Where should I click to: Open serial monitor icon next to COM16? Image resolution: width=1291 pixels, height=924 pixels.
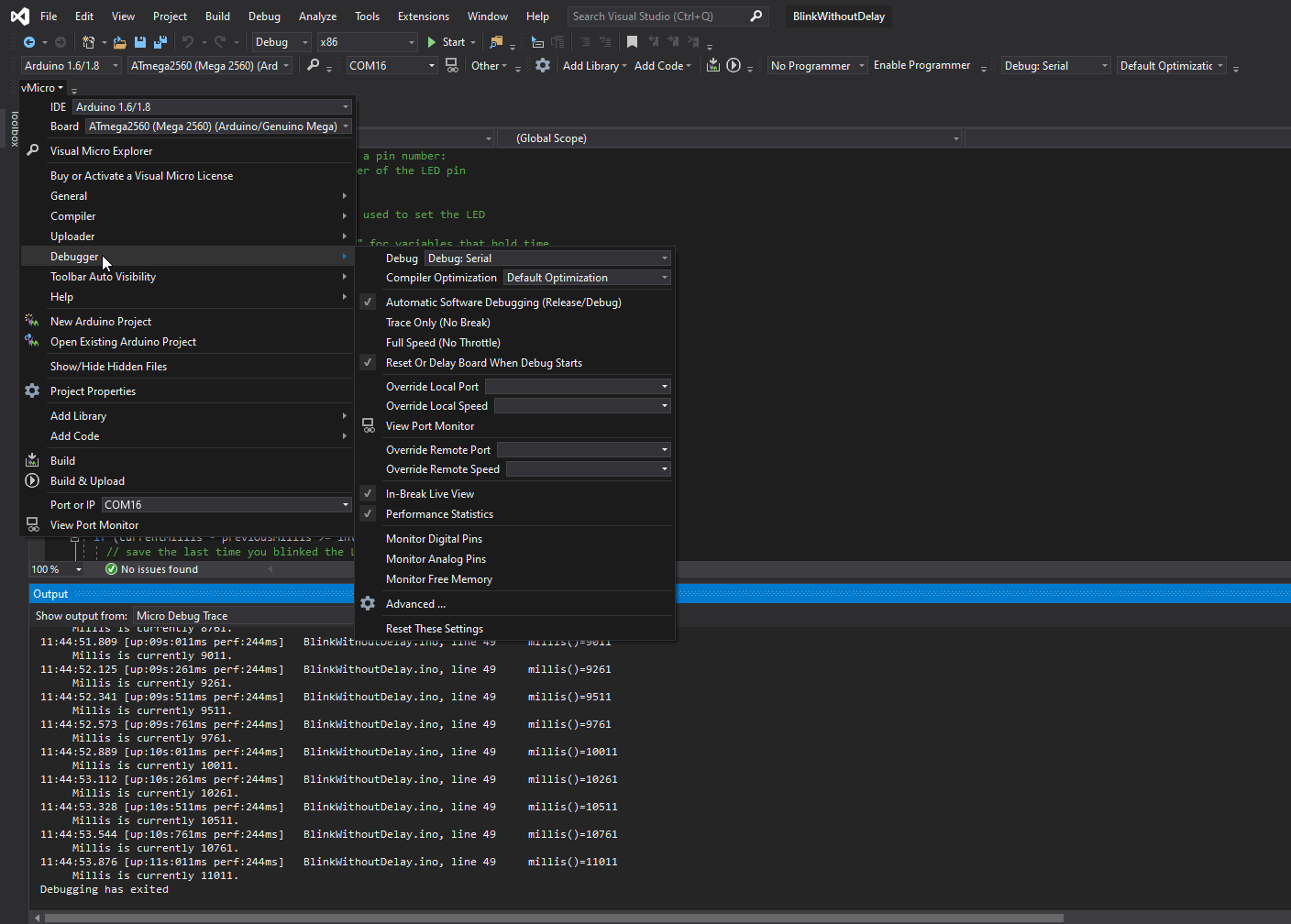coord(451,65)
